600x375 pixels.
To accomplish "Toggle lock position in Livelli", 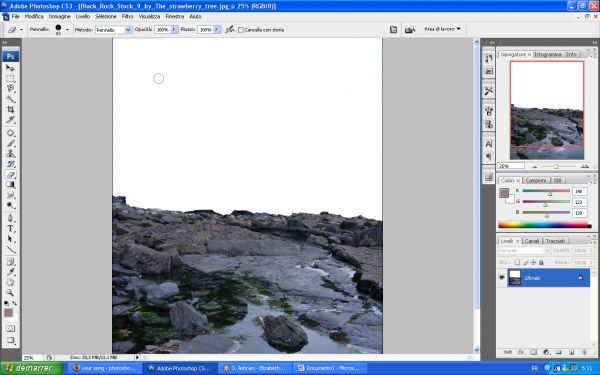I will [533, 262].
